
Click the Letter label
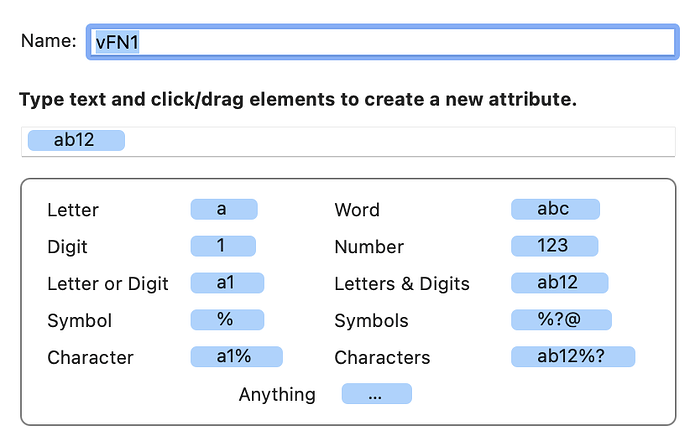pos(73,210)
